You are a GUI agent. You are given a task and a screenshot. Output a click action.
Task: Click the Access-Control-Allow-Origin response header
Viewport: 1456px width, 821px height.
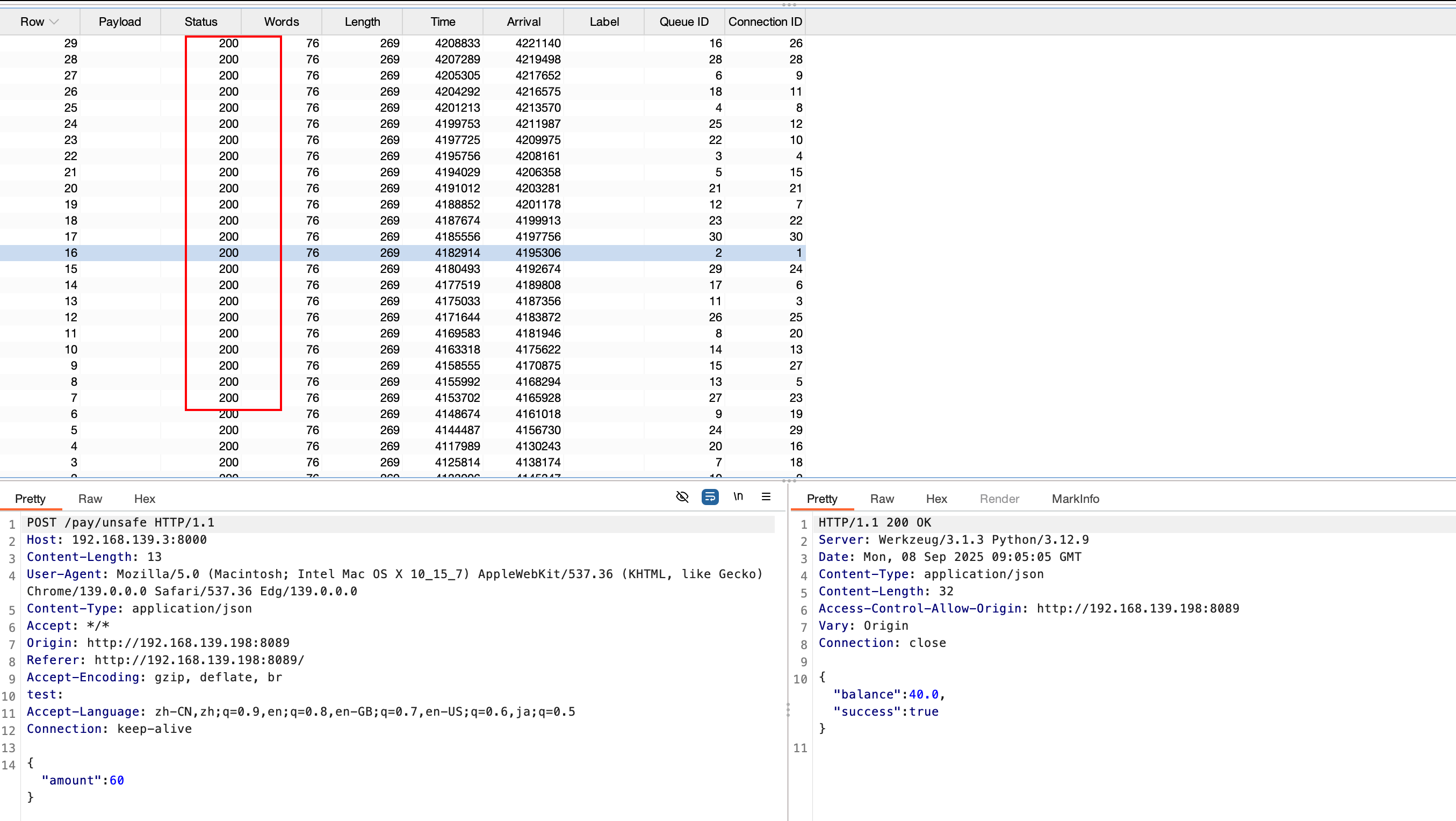(x=1029, y=608)
